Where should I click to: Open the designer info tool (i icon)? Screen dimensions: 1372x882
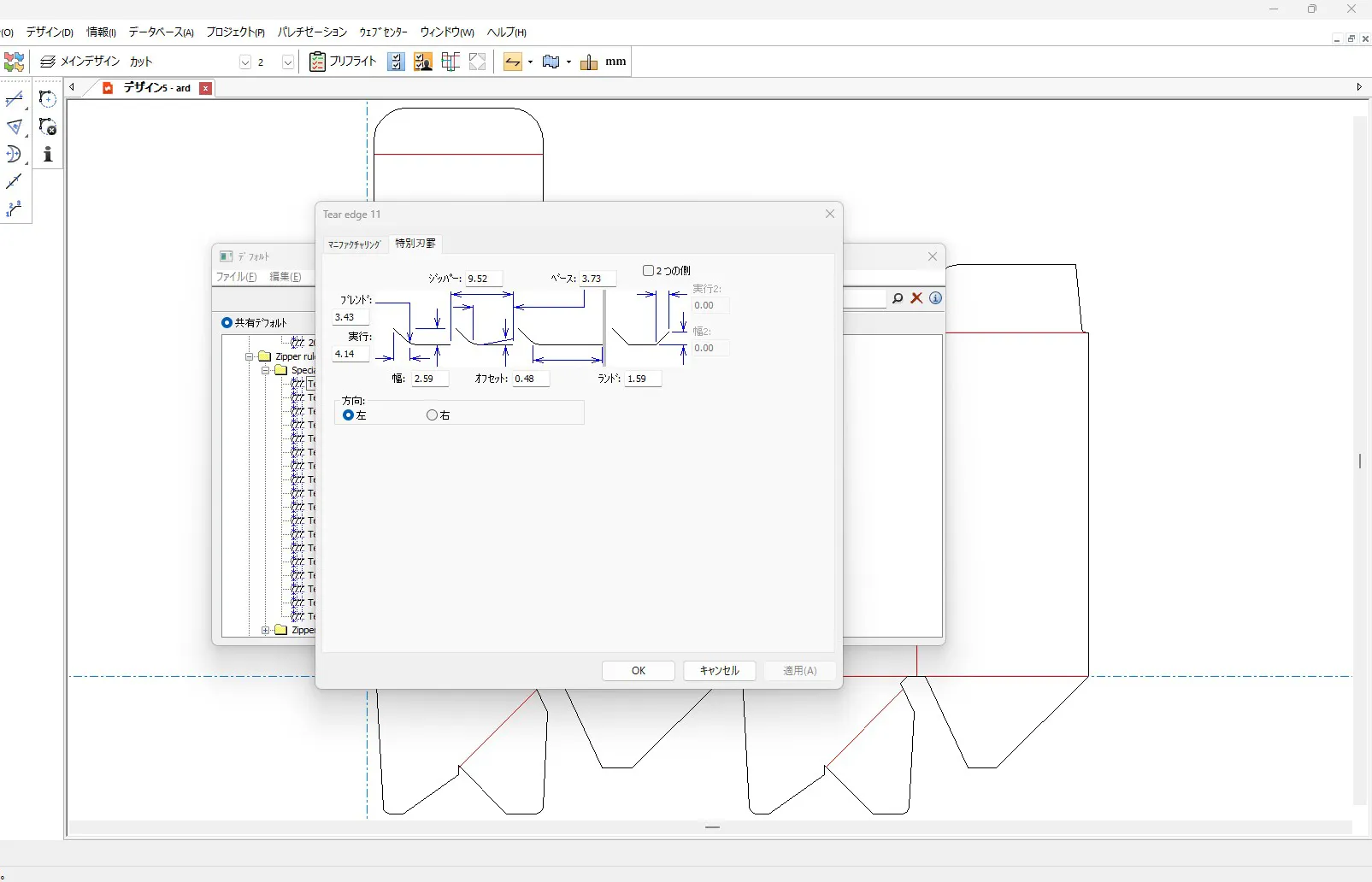pyautogui.click(x=48, y=155)
